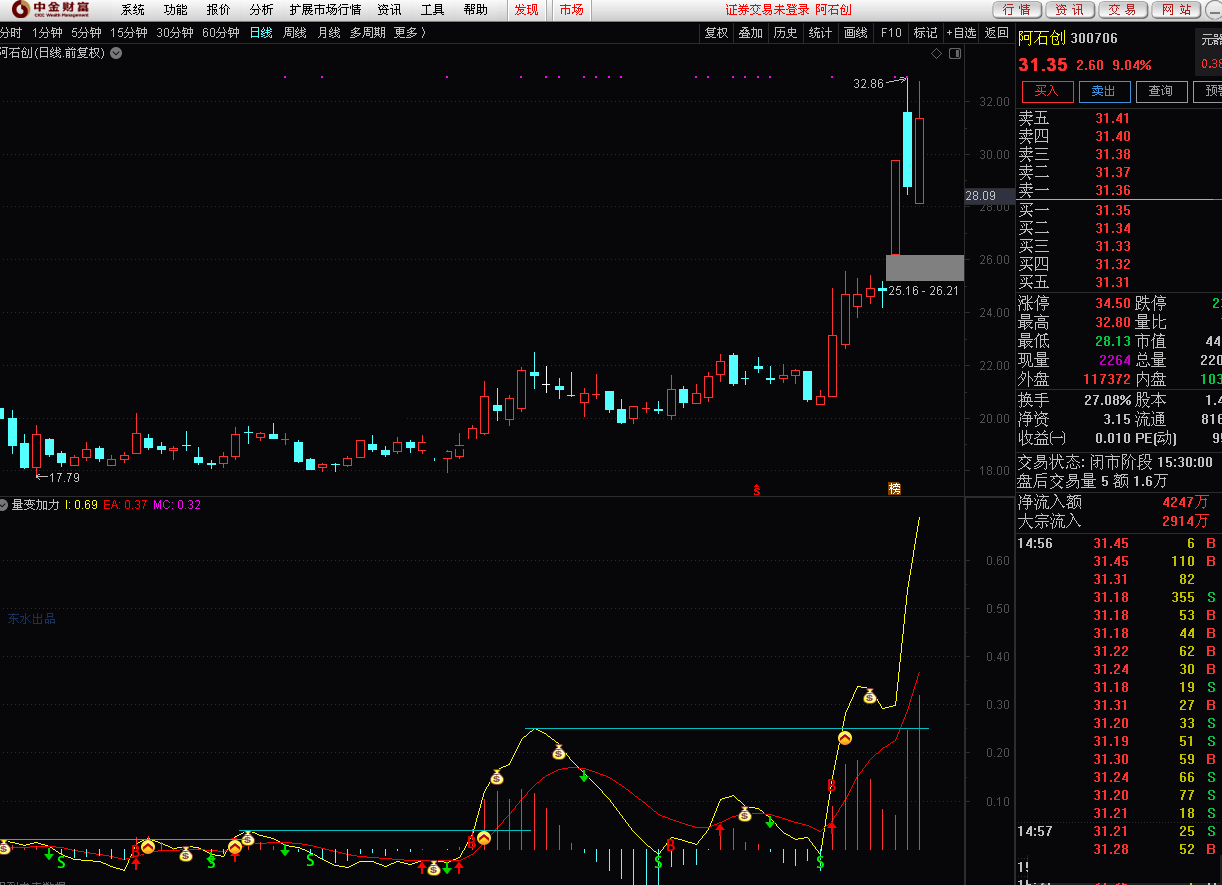Open the 功能 menu
Viewport: 1222px width, 885px height.
pos(175,10)
